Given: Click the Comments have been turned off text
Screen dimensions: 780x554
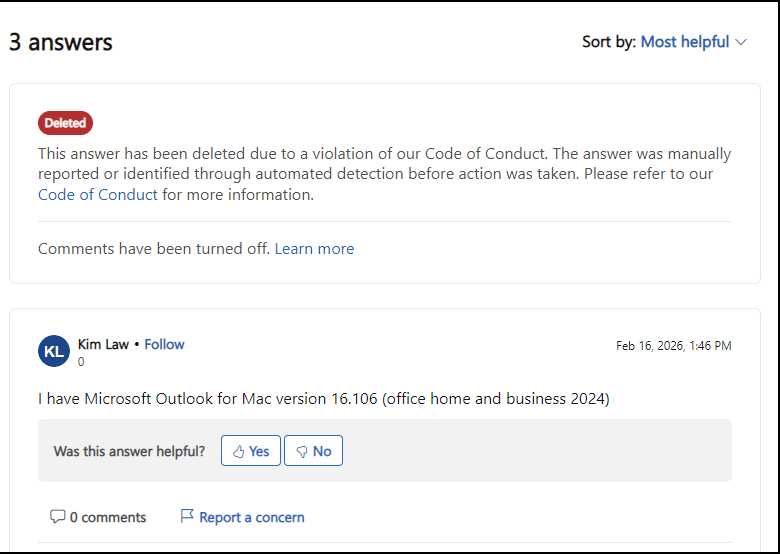Looking at the screenshot, I should pyautogui.click(x=154, y=248).
